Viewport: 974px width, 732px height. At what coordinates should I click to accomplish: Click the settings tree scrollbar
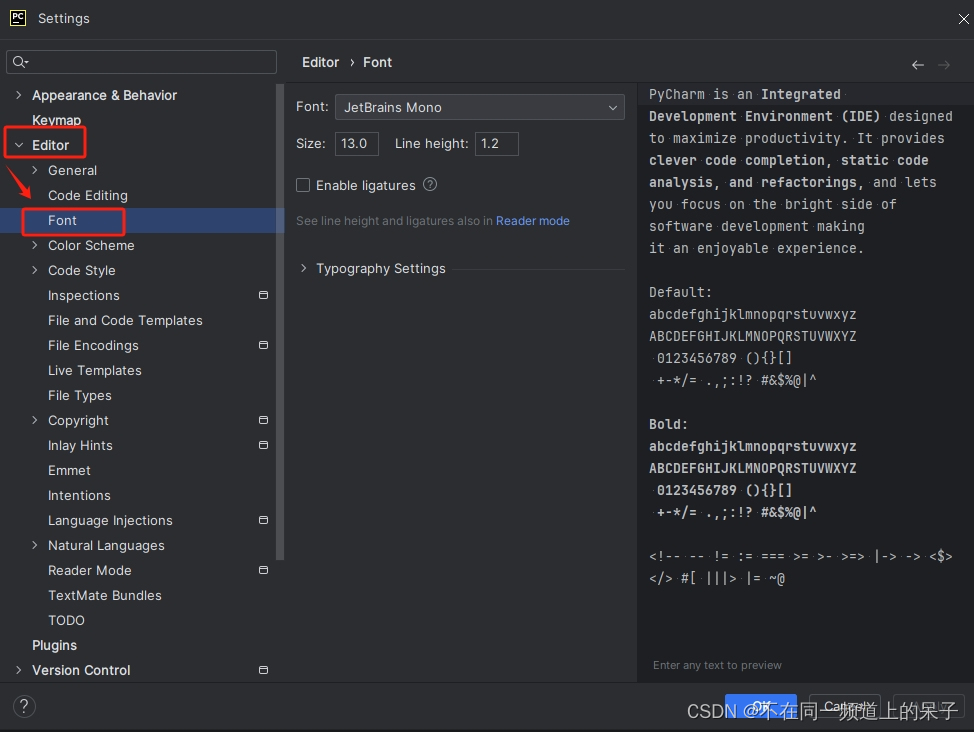coord(280,322)
